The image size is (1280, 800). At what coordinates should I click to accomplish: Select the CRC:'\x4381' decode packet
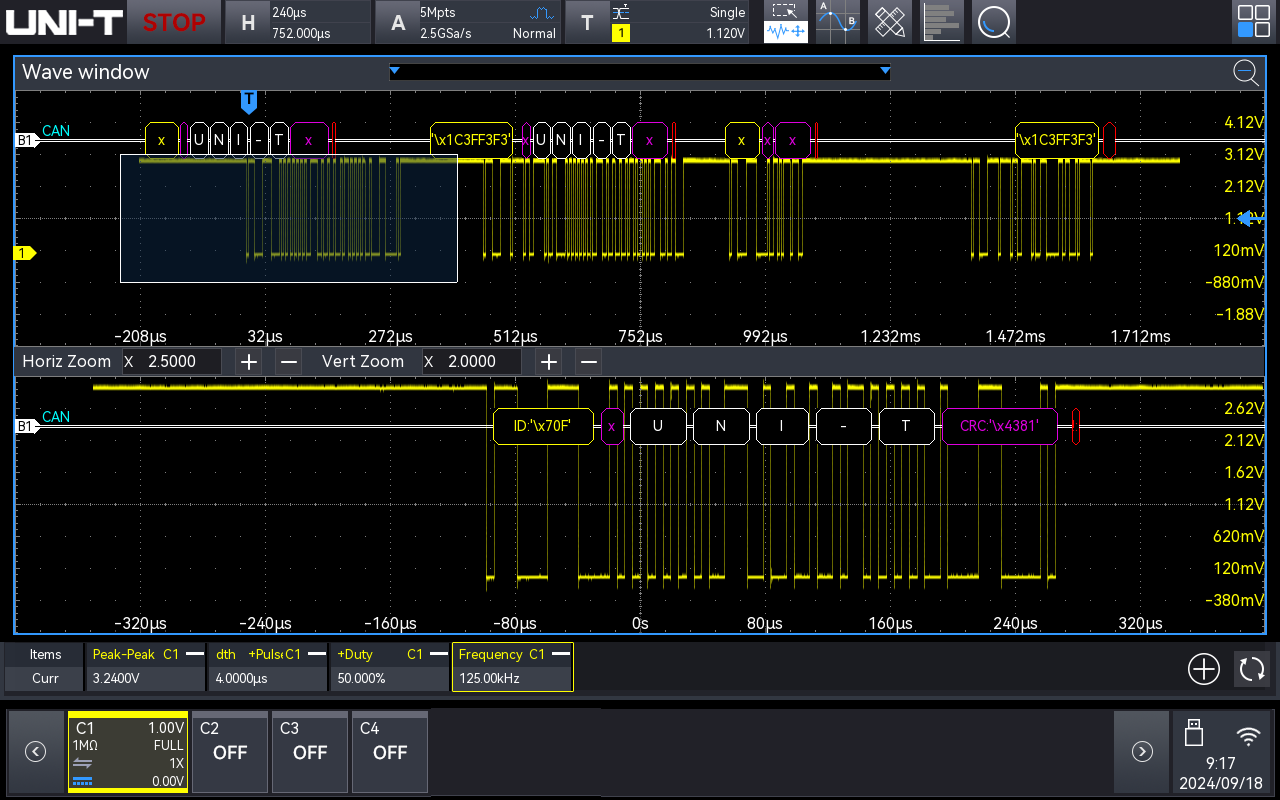coord(1000,426)
